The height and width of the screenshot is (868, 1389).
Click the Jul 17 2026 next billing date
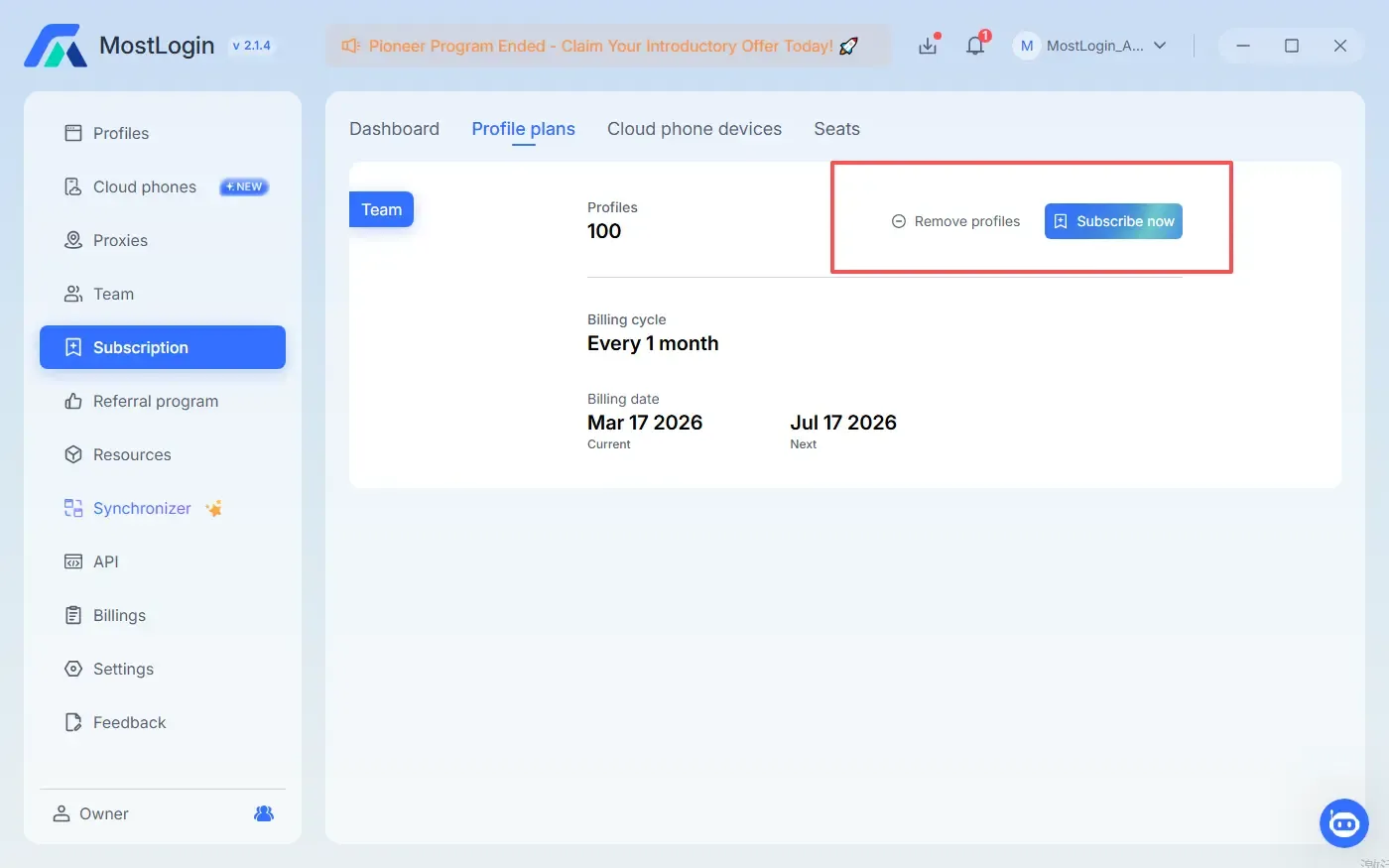coord(843,423)
